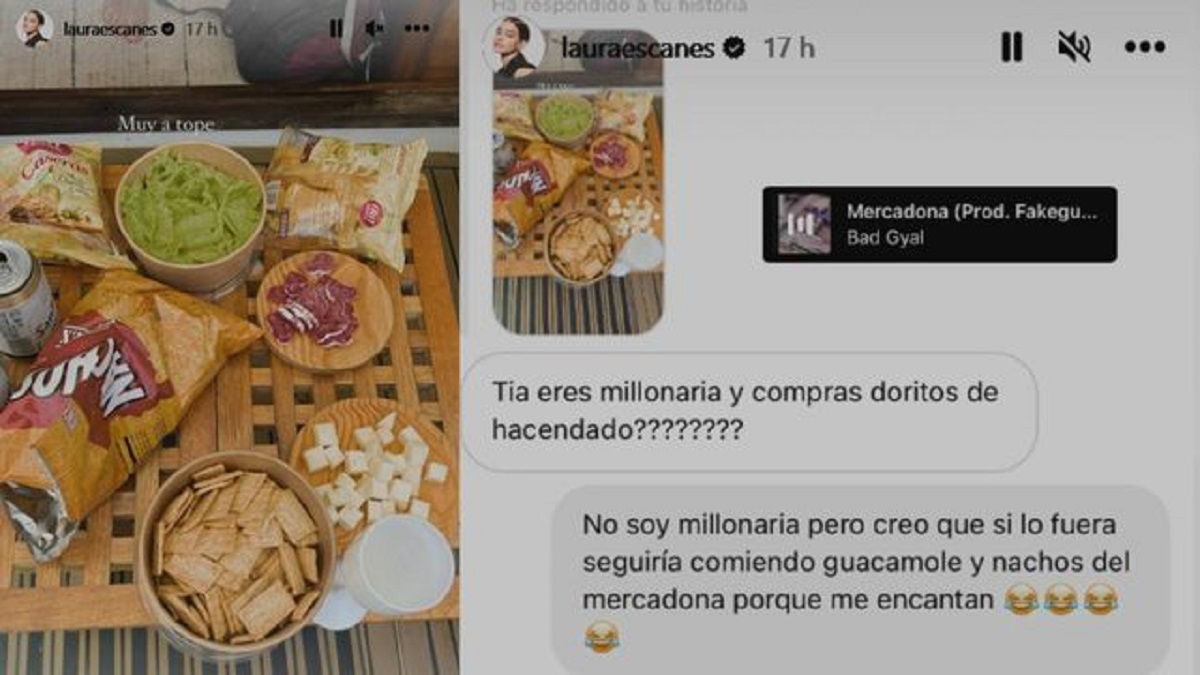Click the small avatar in left story
1200x675 pixels.
[34, 28]
